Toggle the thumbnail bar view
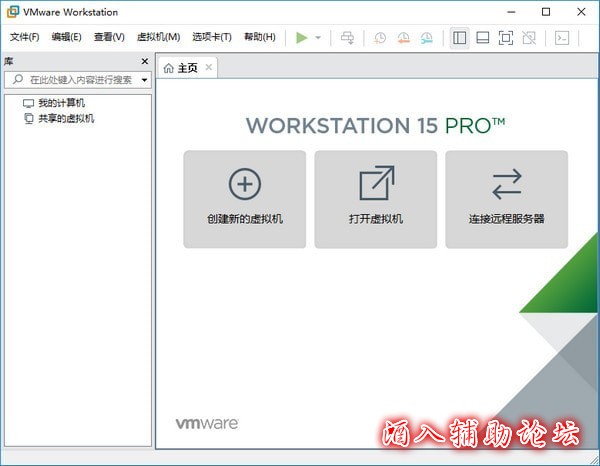The image size is (600, 466). [x=482, y=38]
